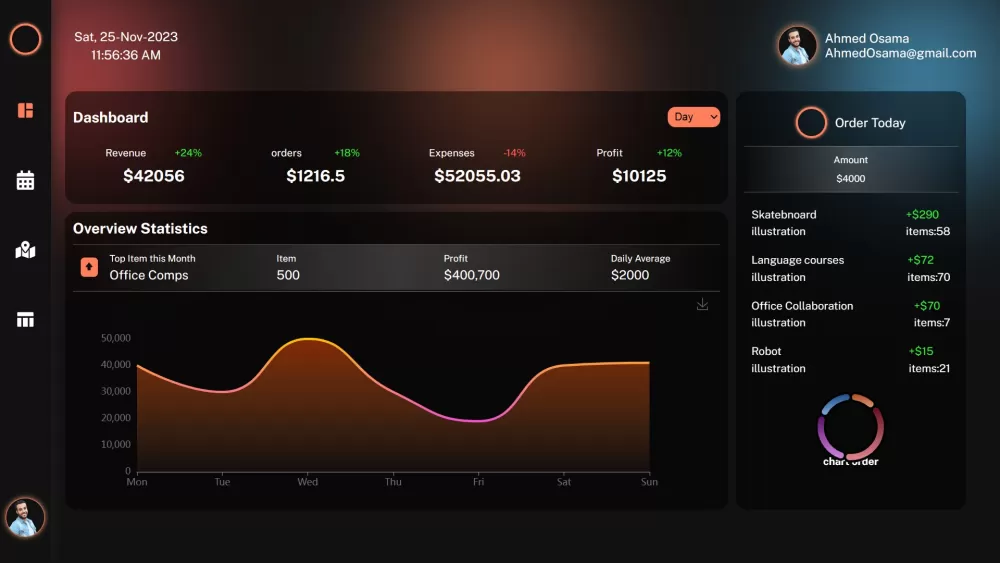Select the Robot illustration order row
The width and height of the screenshot is (1000, 563).
pos(850,360)
